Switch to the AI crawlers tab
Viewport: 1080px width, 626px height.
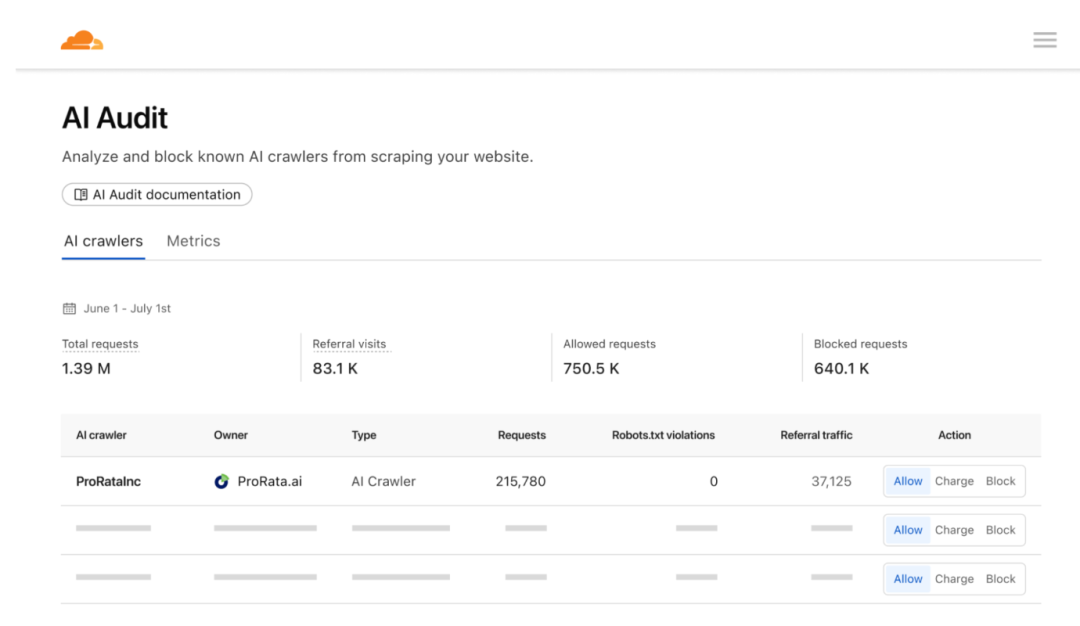click(103, 241)
